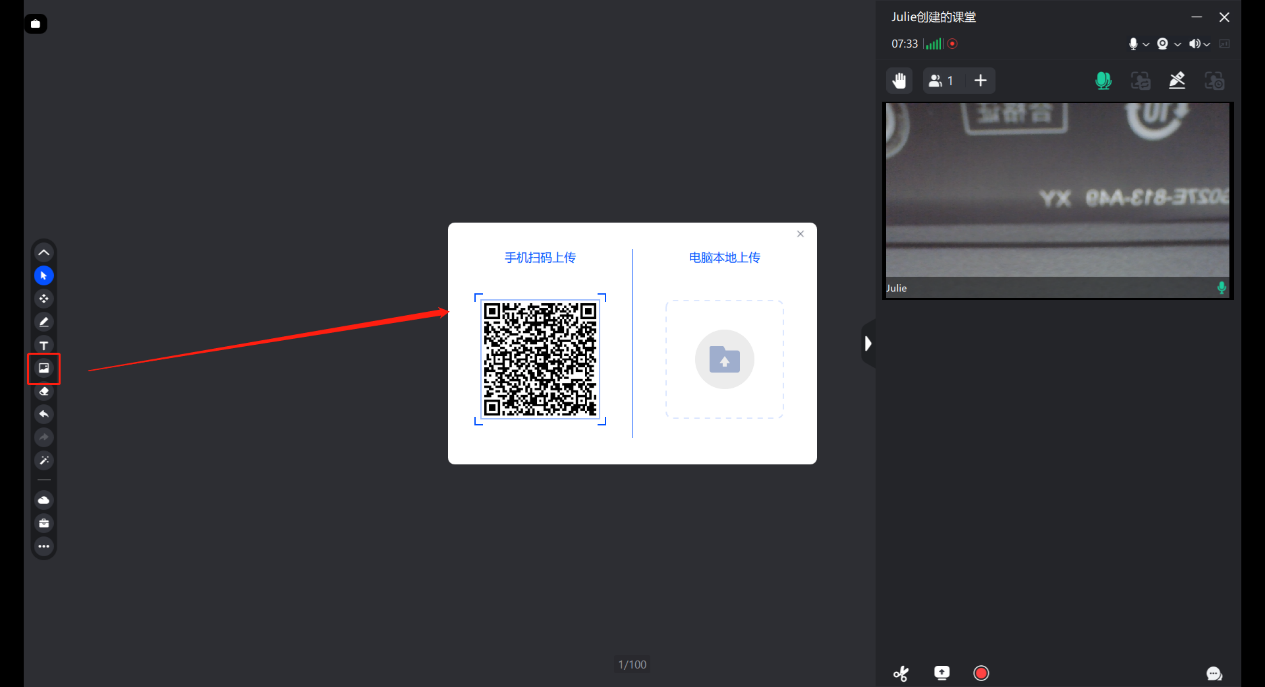Toggle the drawing authorization pen icon
Viewport: 1265px width, 687px height.
pos(1177,81)
